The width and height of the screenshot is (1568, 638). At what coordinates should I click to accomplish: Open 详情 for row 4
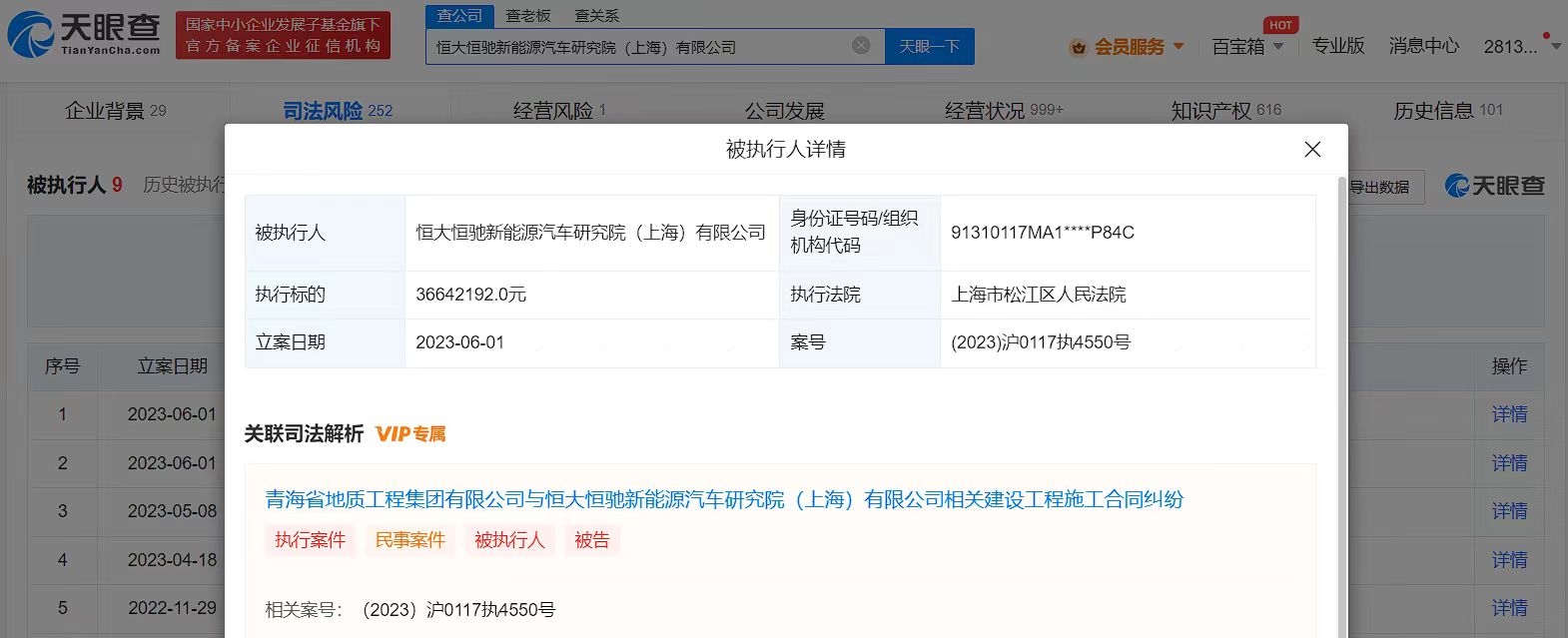[1509, 560]
